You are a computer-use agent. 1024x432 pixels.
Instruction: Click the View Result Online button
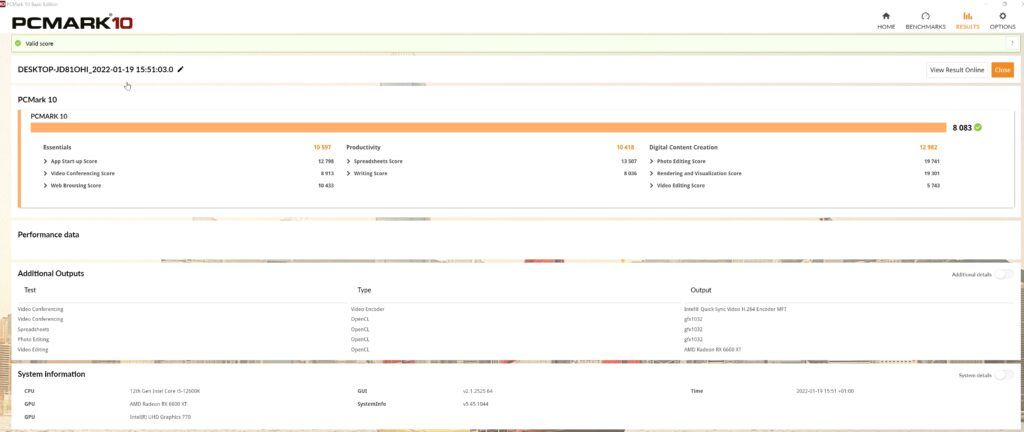click(x=957, y=70)
